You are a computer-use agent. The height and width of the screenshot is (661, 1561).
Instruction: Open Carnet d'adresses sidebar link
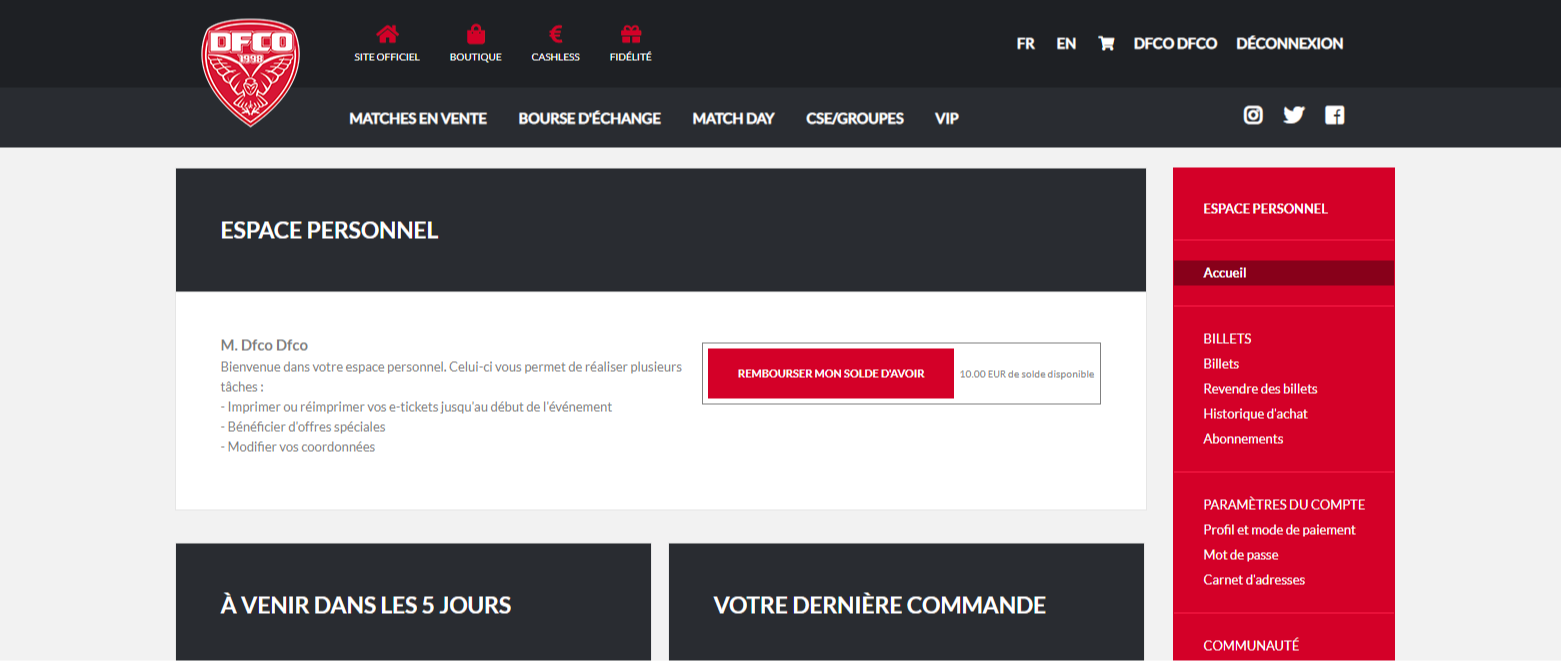pyautogui.click(x=1254, y=580)
